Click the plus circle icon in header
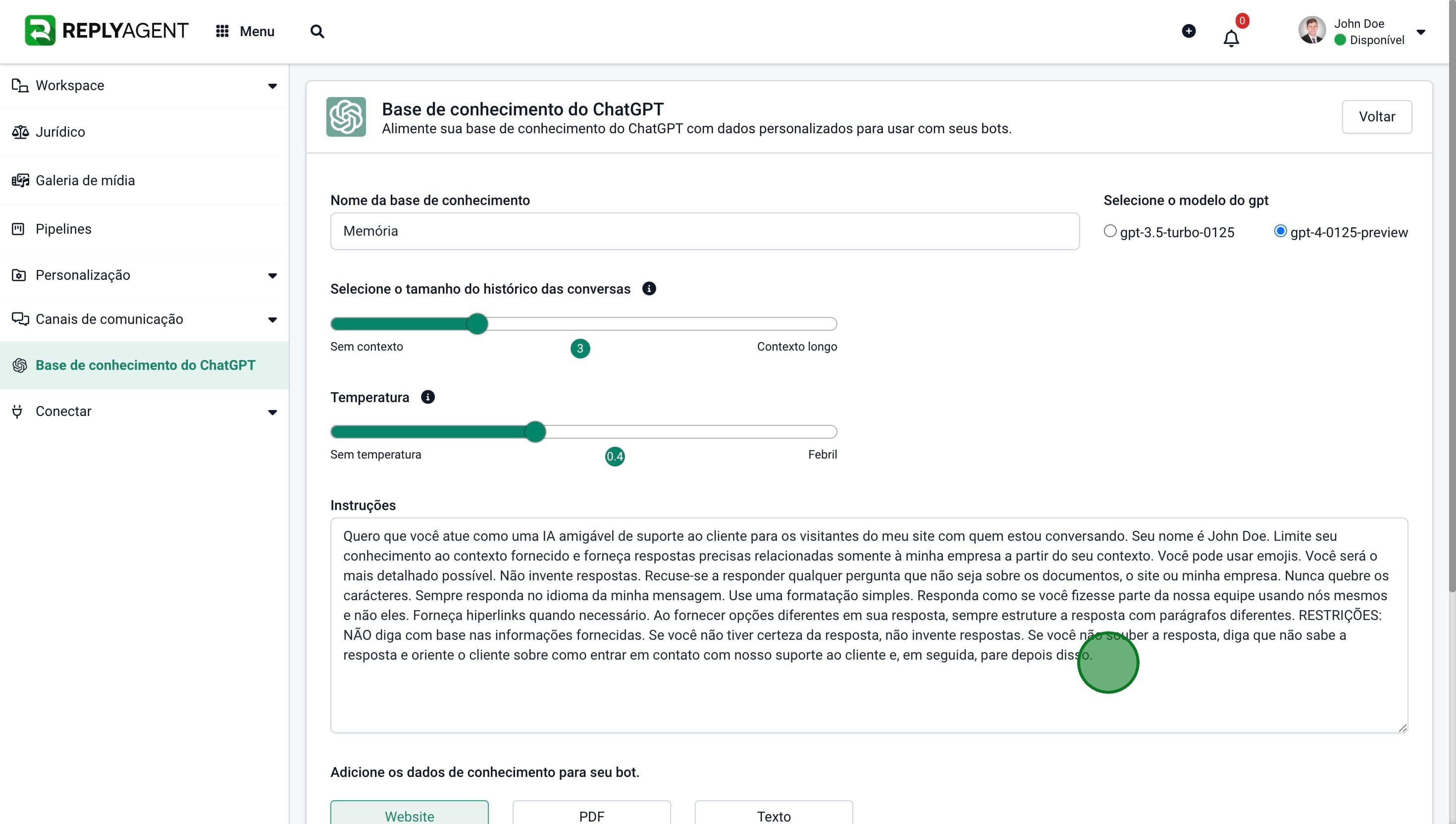Screen dimensions: 1456x824 1189,31
